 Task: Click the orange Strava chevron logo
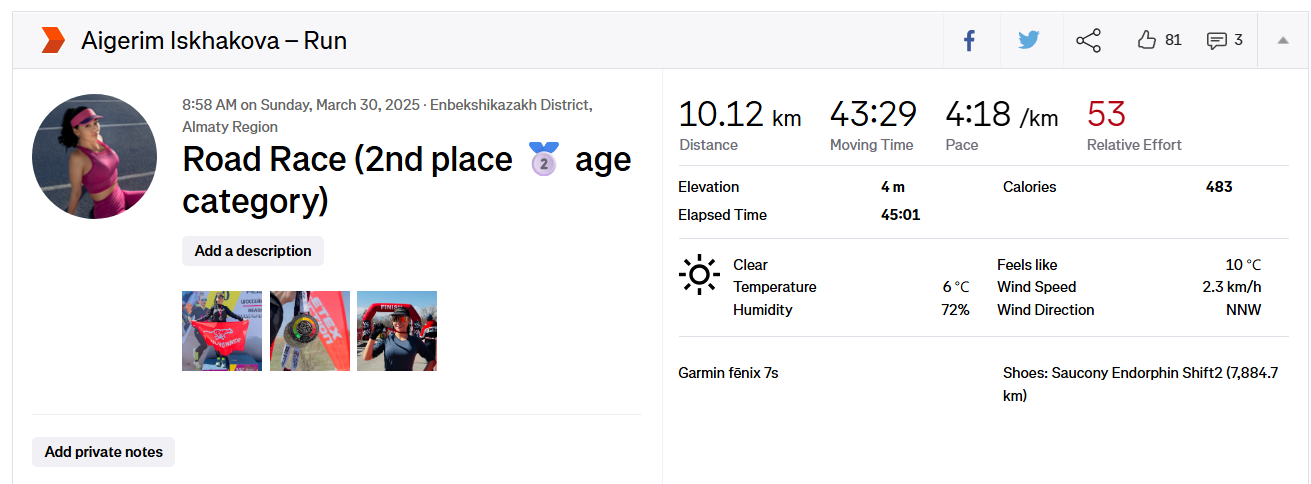[x=52, y=41]
